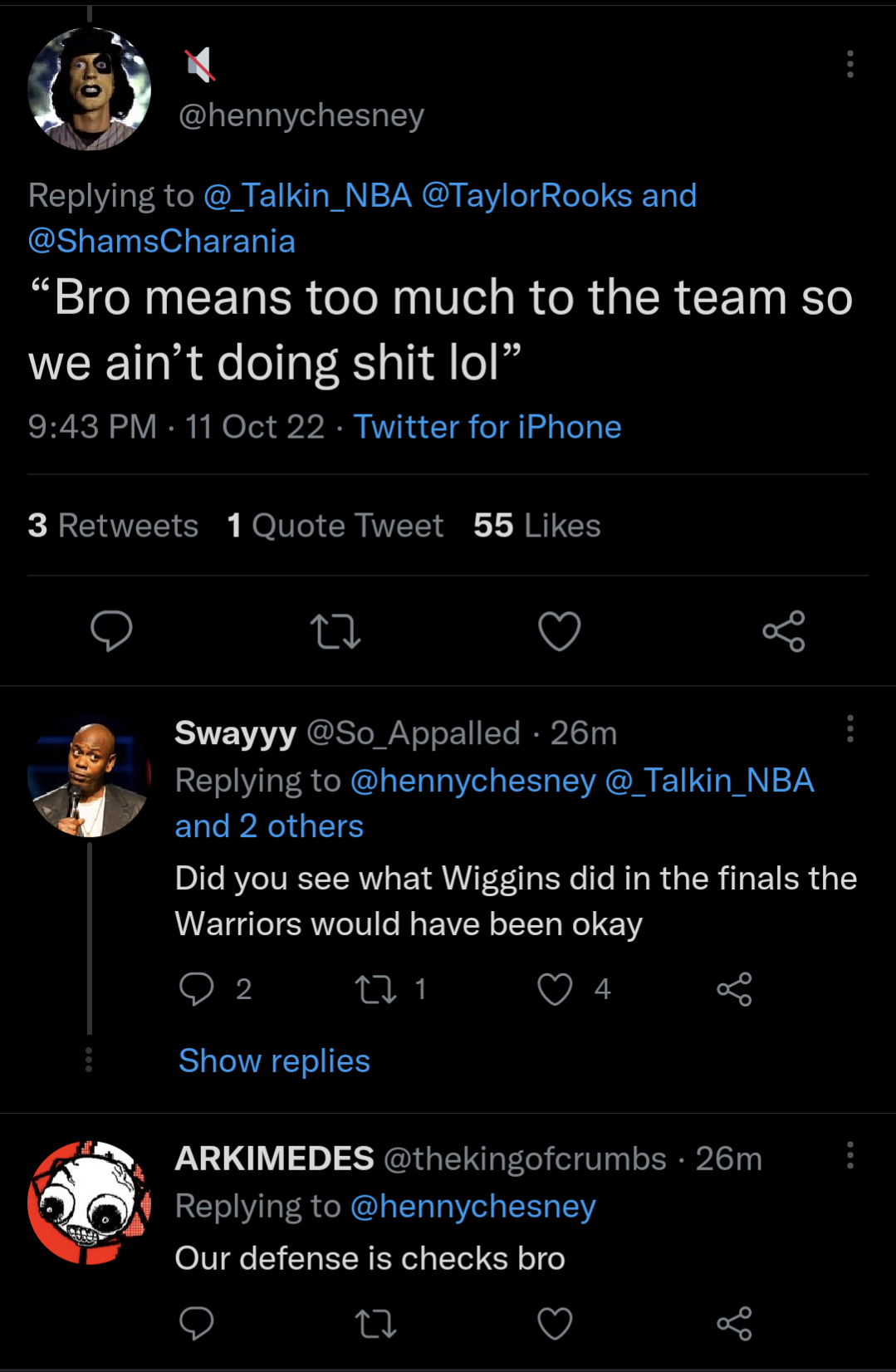Reply to the main hennychesney tweet

tap(113, 632)
